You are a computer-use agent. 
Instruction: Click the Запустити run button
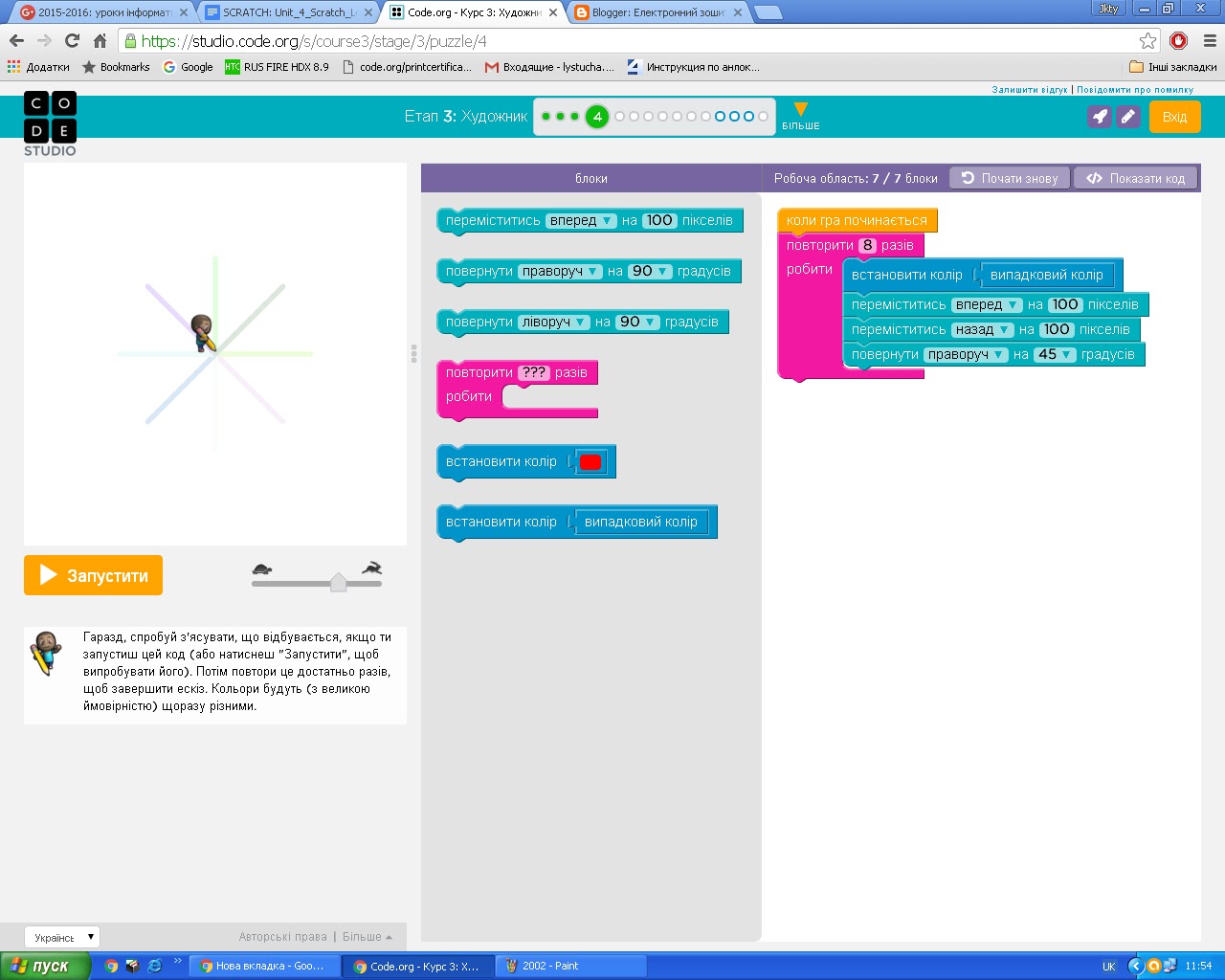(x=93, y=575)
